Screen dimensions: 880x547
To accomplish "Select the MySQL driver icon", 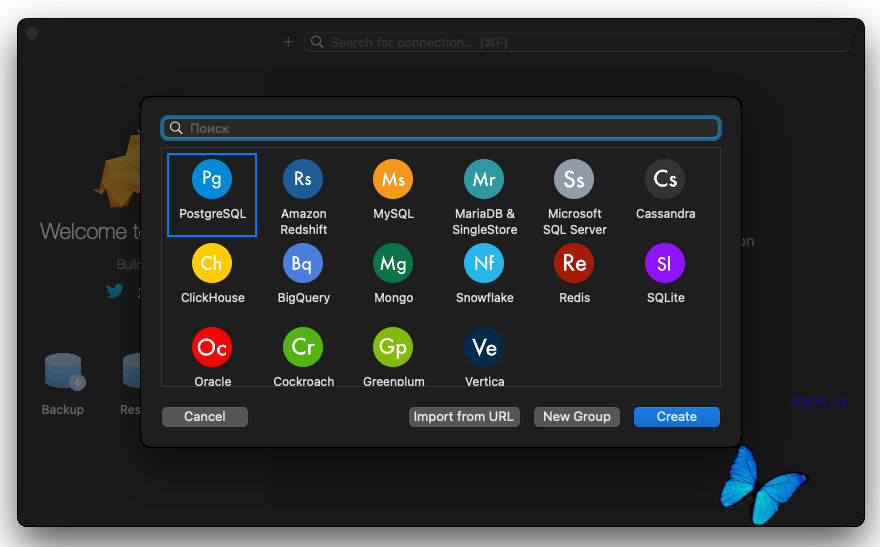I will 393,179.
